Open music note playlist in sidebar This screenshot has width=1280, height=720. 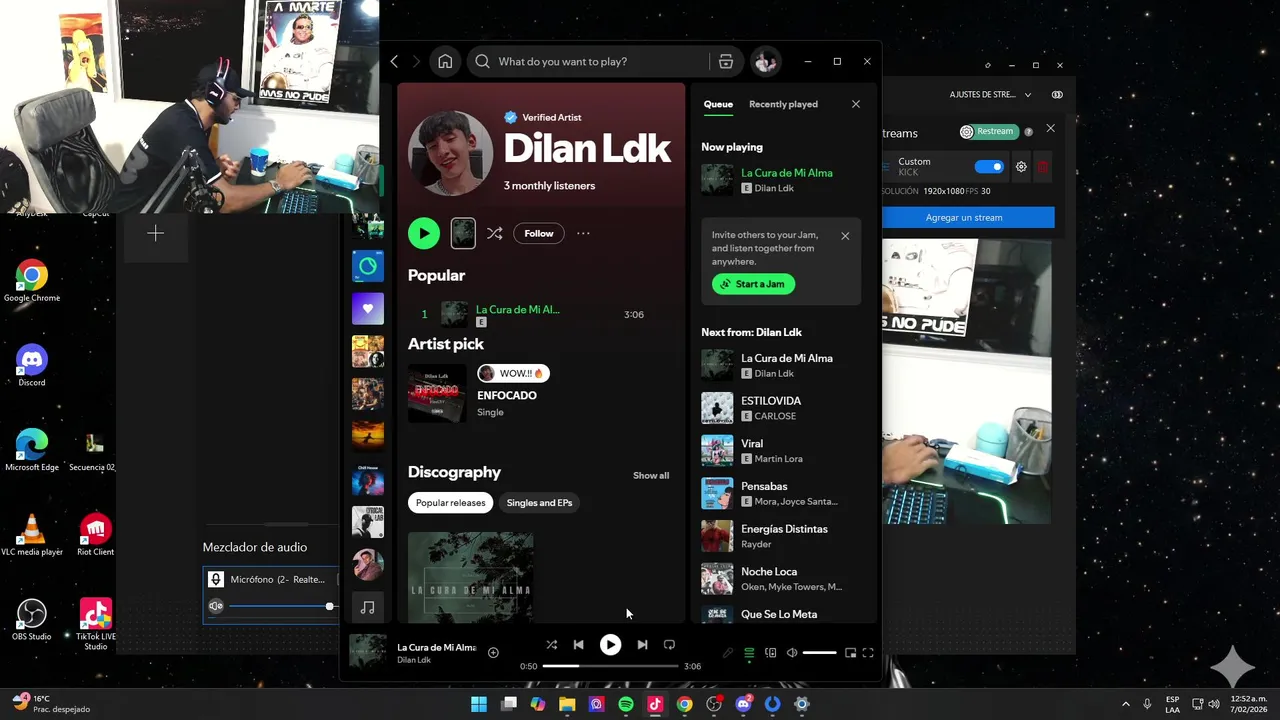coord(368,607)
